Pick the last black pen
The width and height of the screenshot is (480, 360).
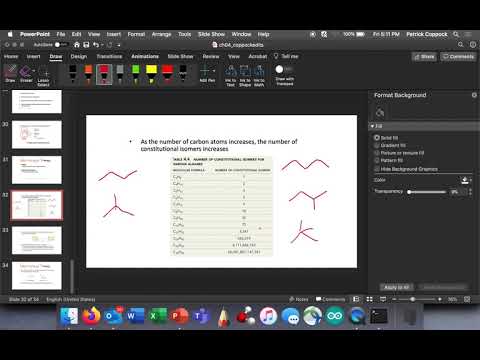(183, 74)
